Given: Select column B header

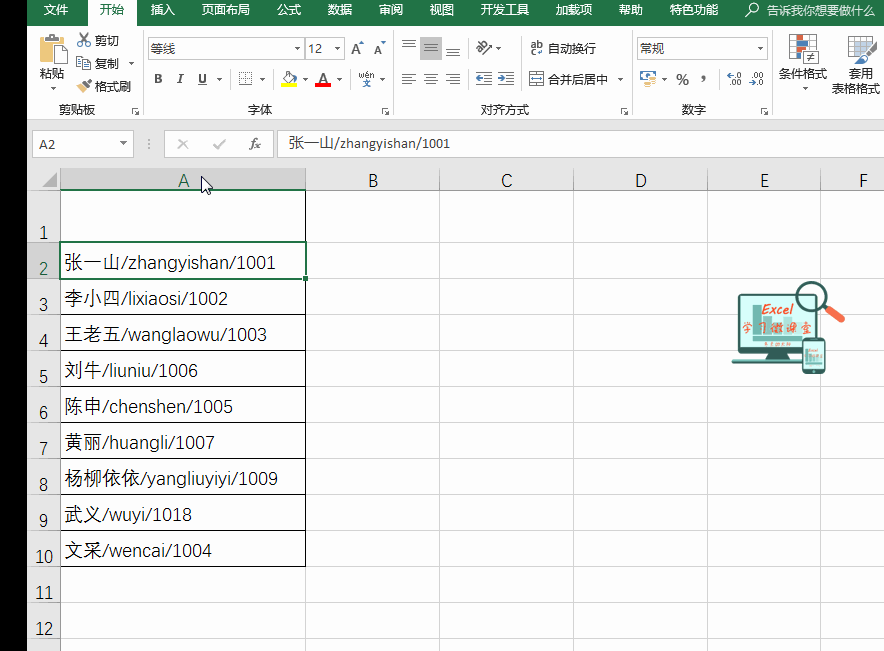Looking at the screenshot, I should click(x=373, y=180).
